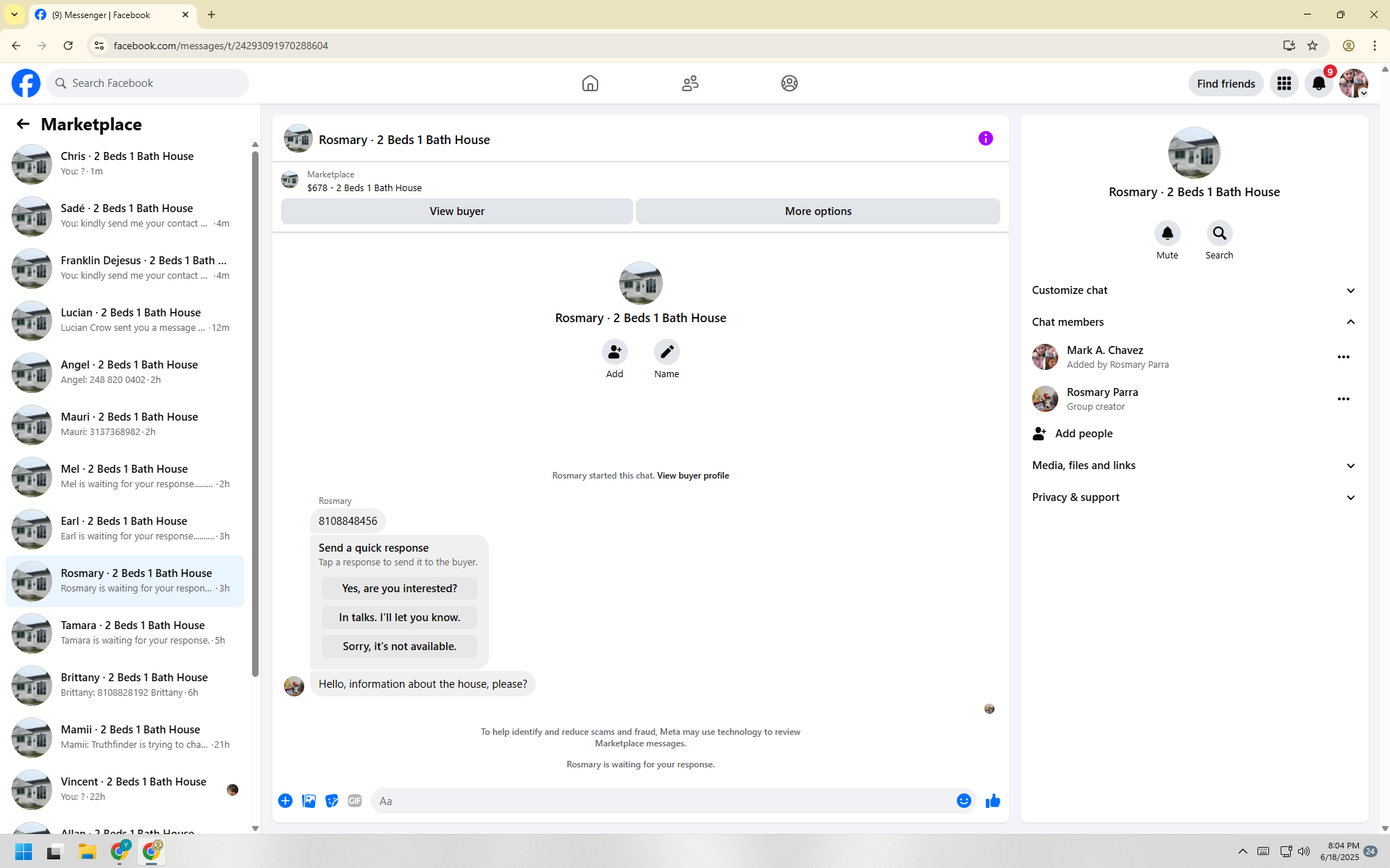The image size is (1390, 868).
Task: Expand the Customize chat section
Action: pos(1194,290)
